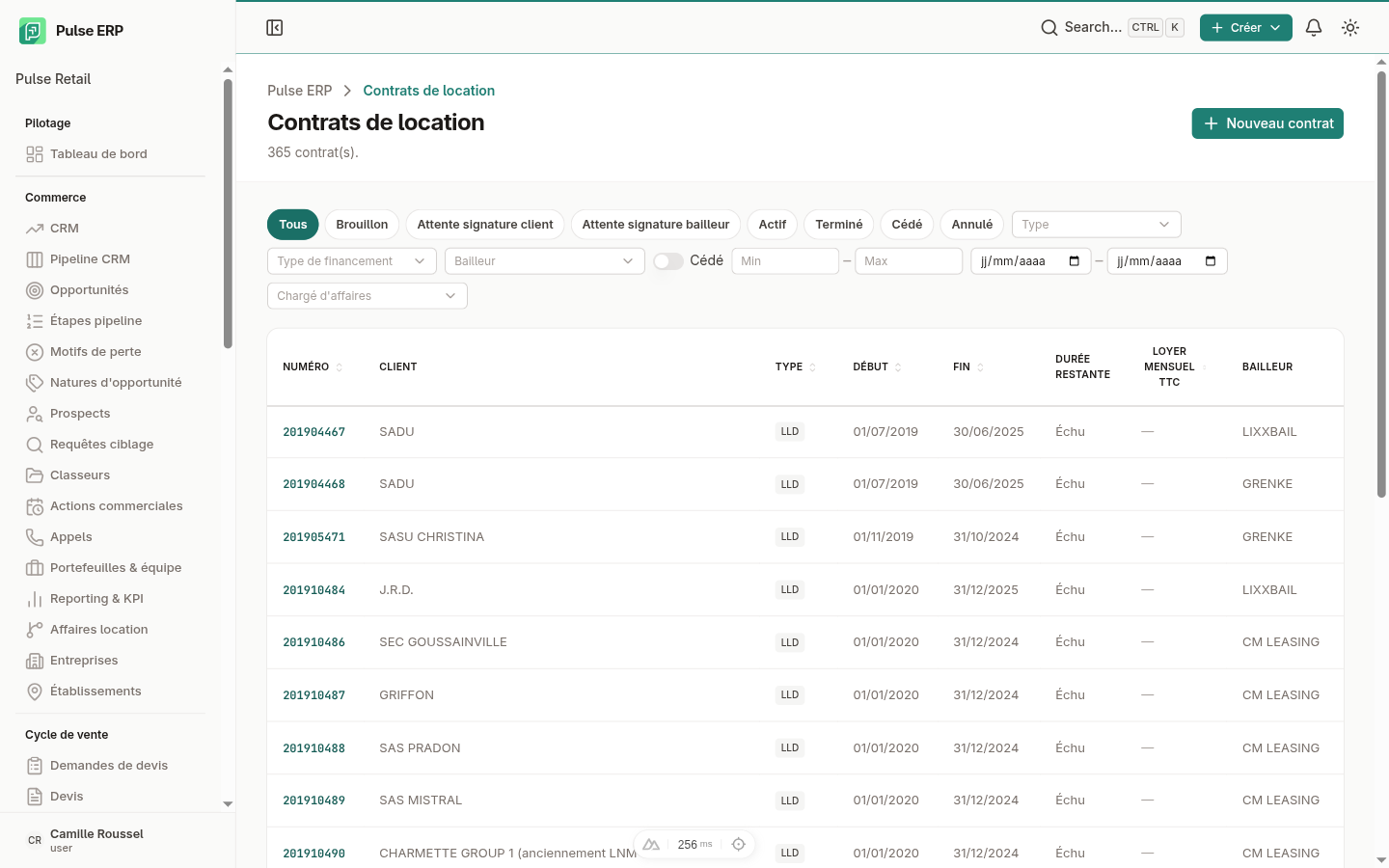The height and width of the screenshot is (868, 1389).
Task: Open Affaires location branch icon
Action: 35,630
